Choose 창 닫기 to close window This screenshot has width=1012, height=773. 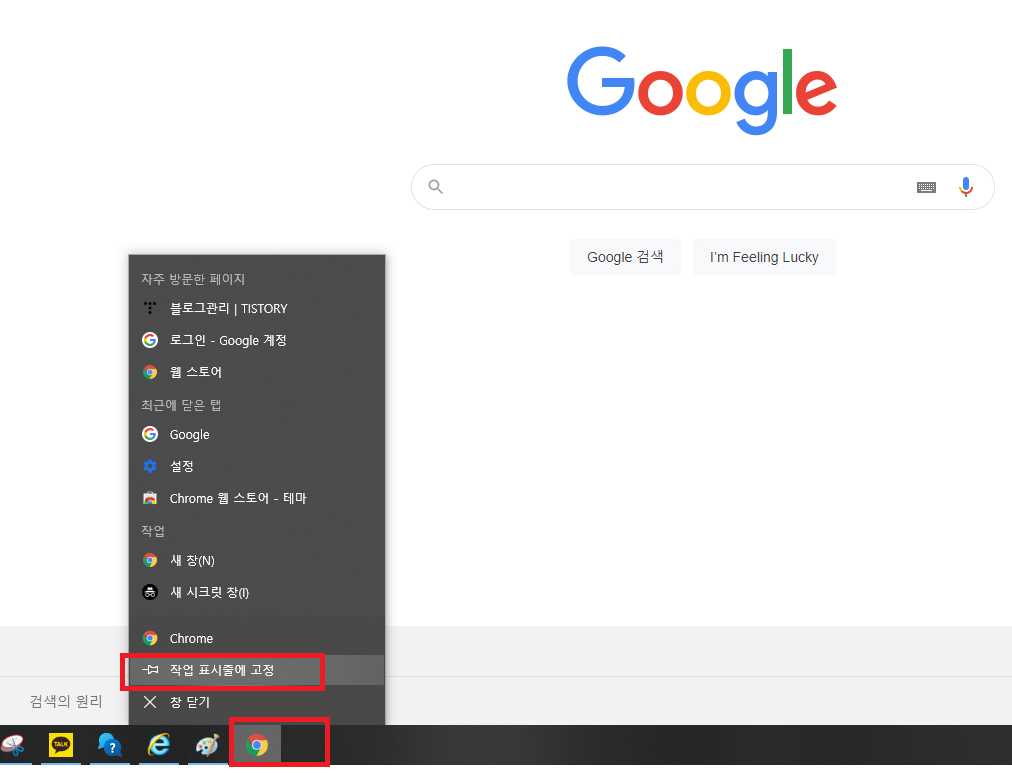point(257,702)
